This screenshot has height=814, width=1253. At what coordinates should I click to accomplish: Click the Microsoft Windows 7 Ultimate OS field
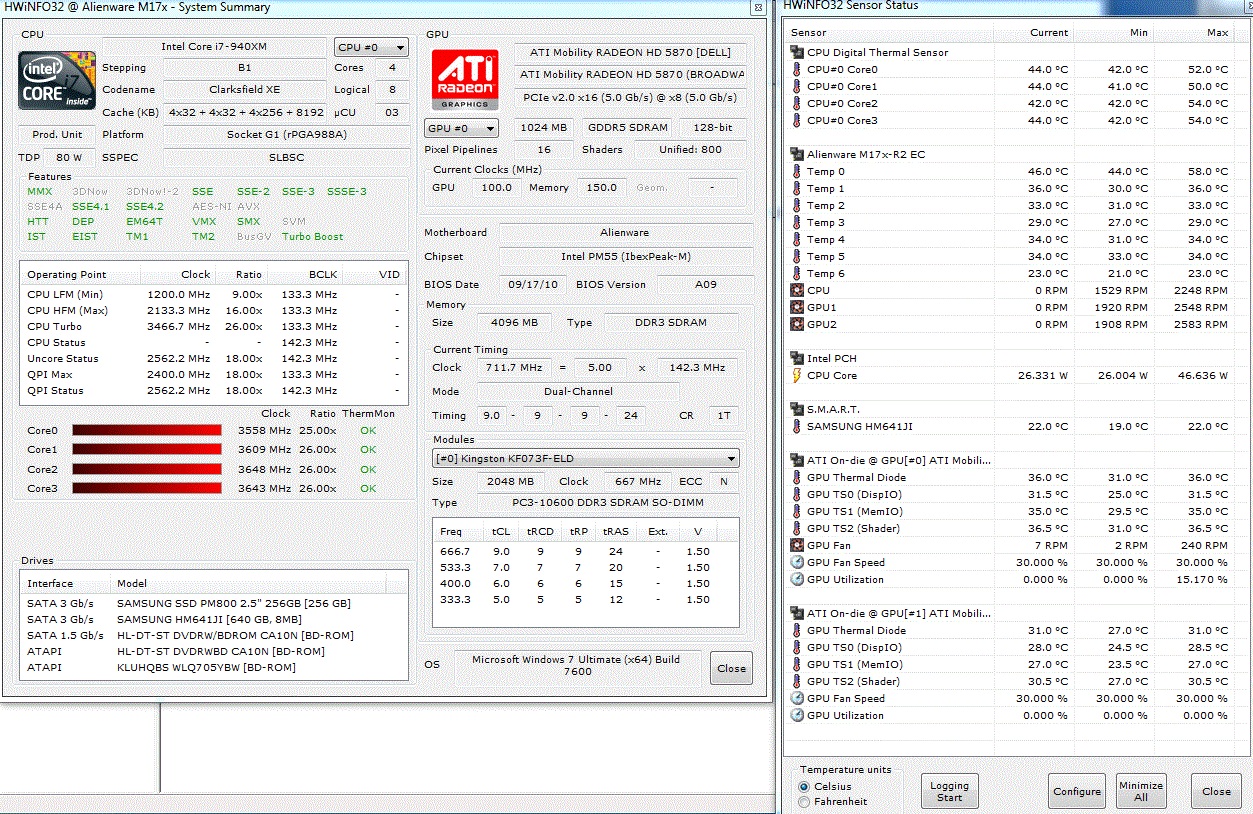tap(577, 665)
